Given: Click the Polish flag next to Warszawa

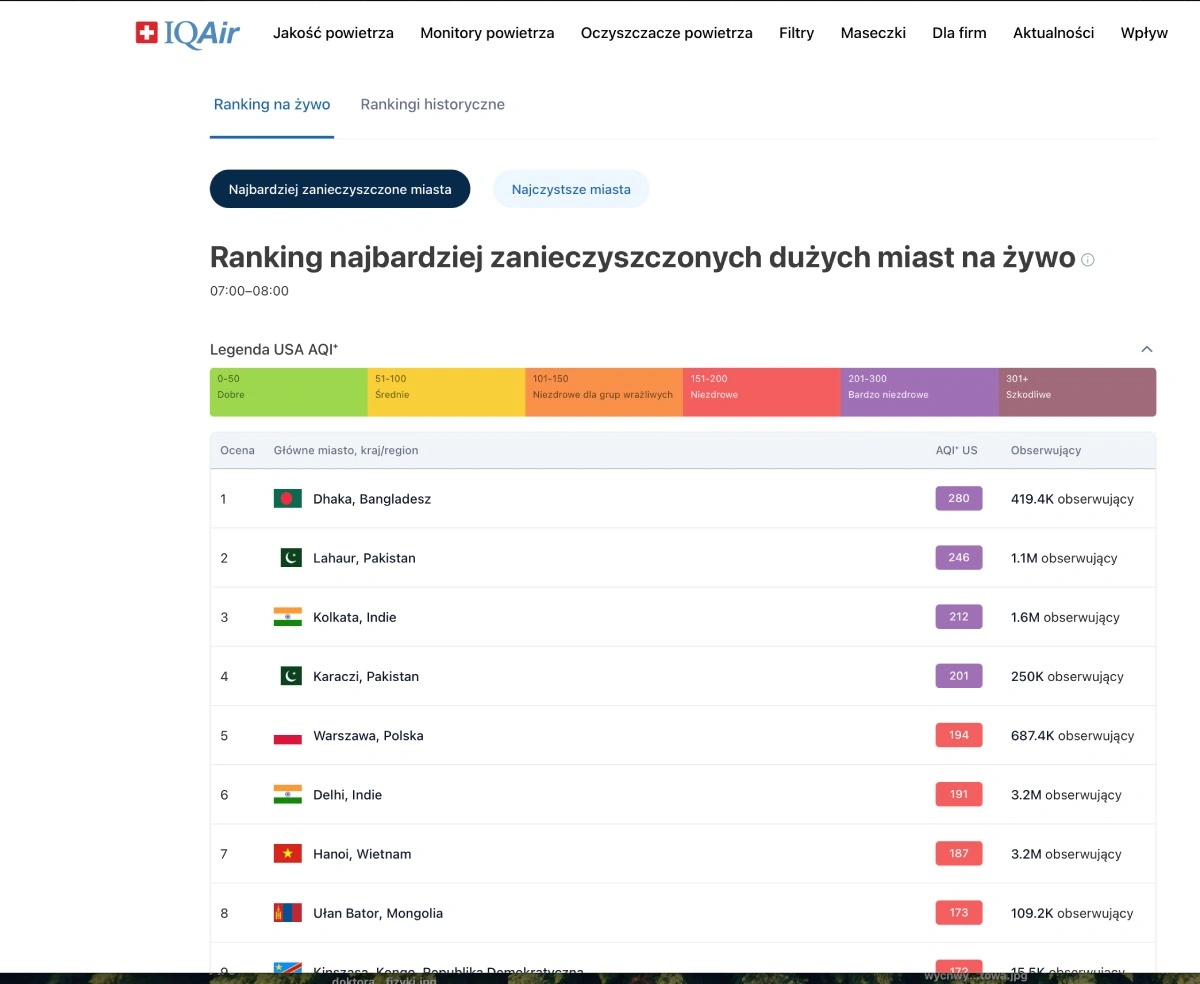Looking at the screenshot, I should (287, 736).
